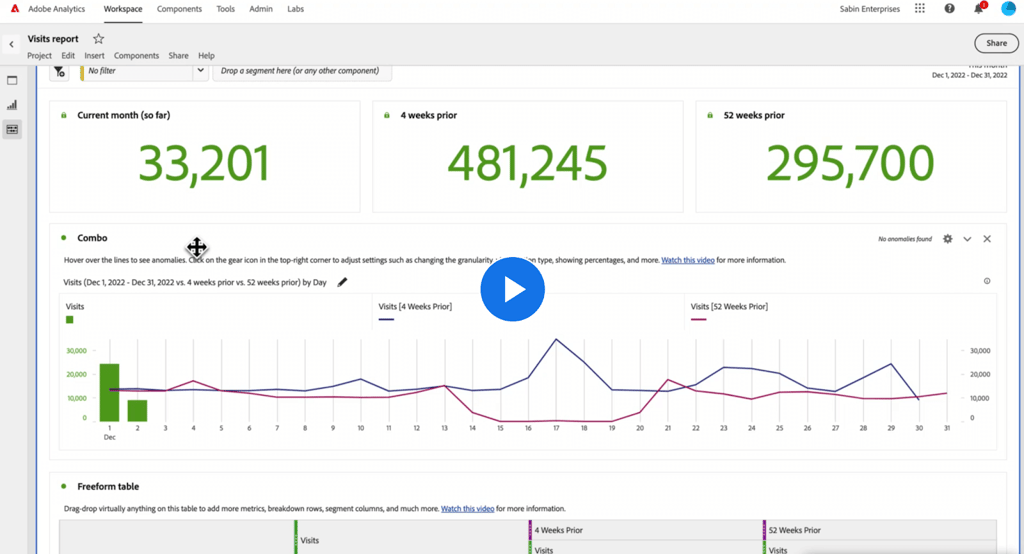
Task: Open the help question mark icon
Action: coord(950,8)
